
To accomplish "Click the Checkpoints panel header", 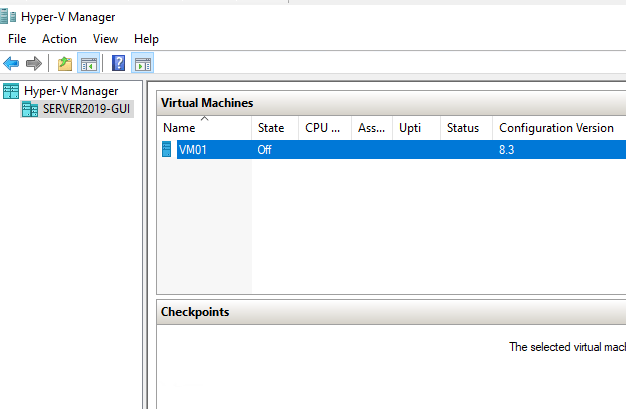I will pyautogui.click(x=391, y=312).
